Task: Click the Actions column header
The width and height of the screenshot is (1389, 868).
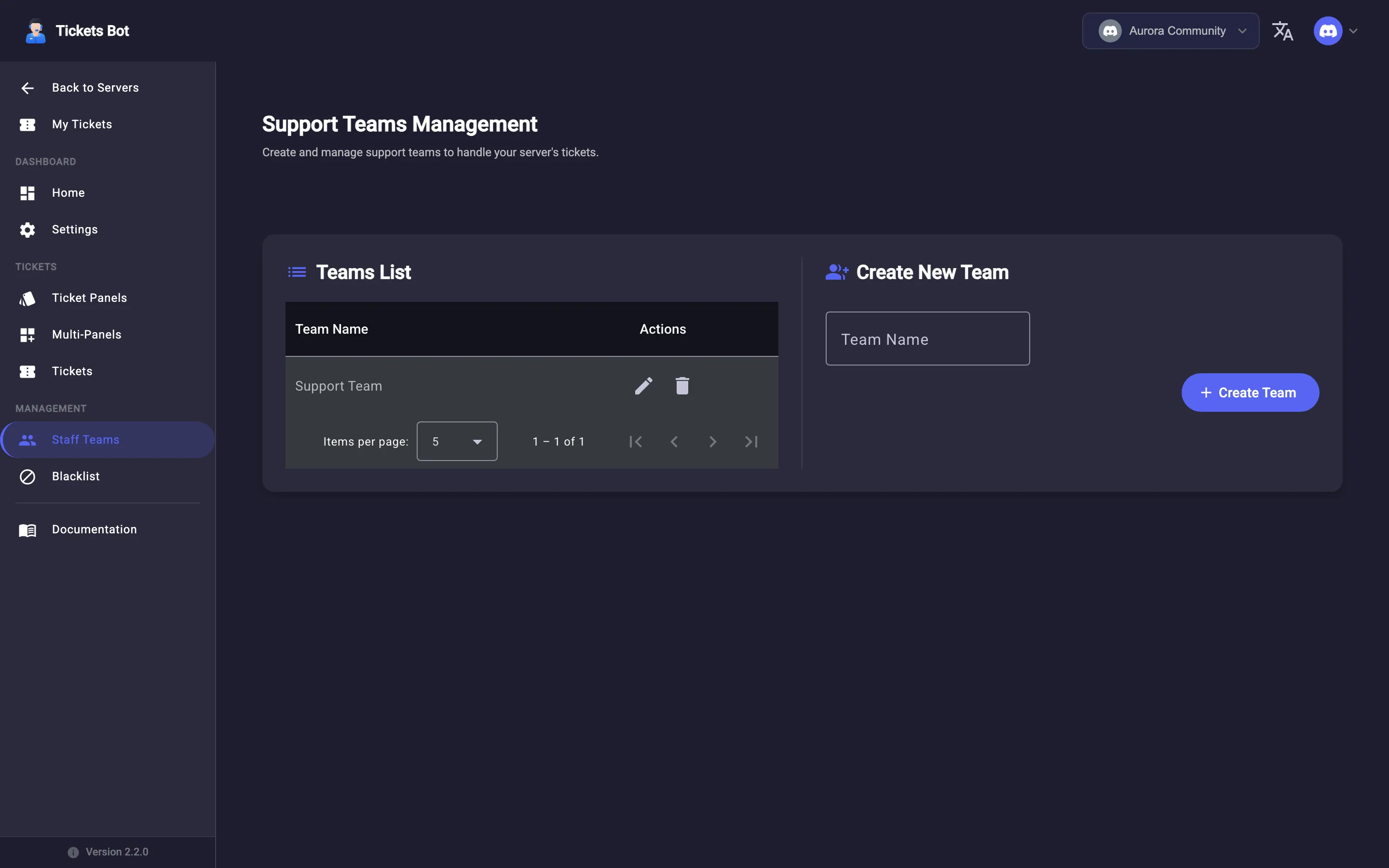Action: click(663, 329)
